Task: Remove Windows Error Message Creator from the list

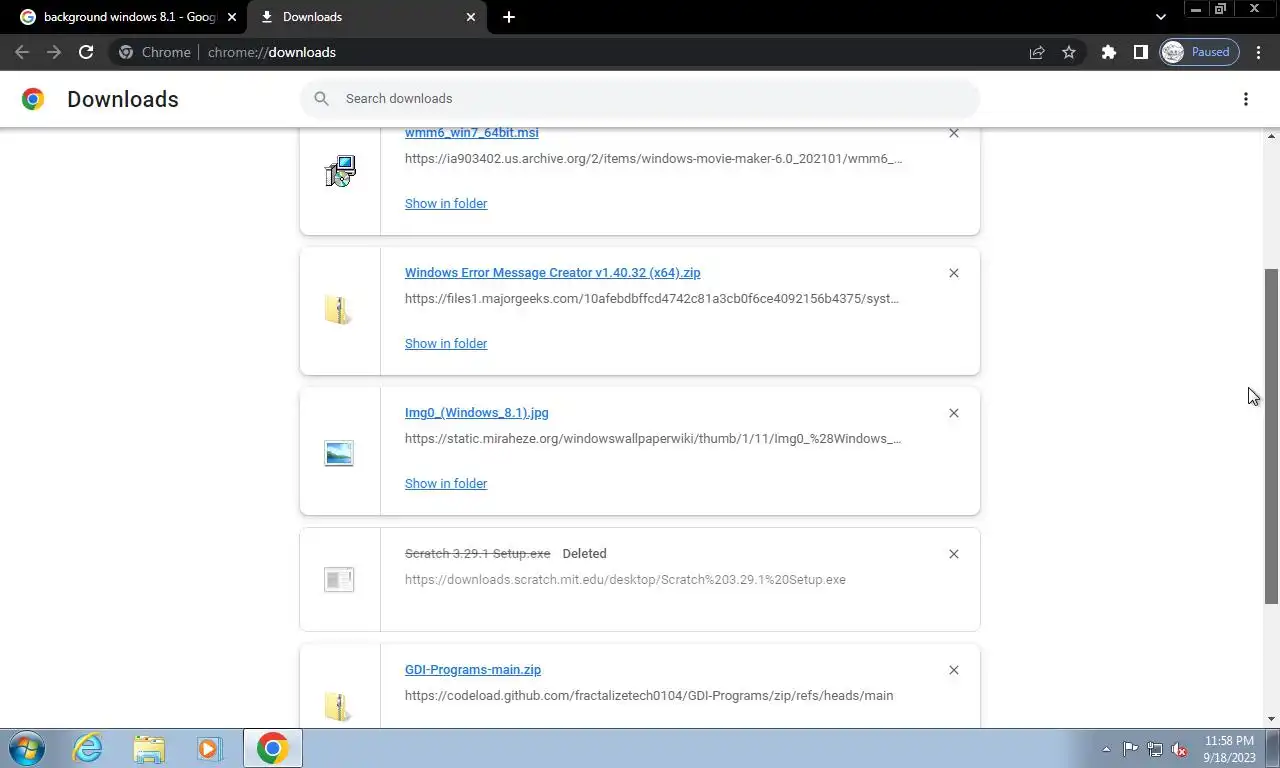Action: (954, 273)
